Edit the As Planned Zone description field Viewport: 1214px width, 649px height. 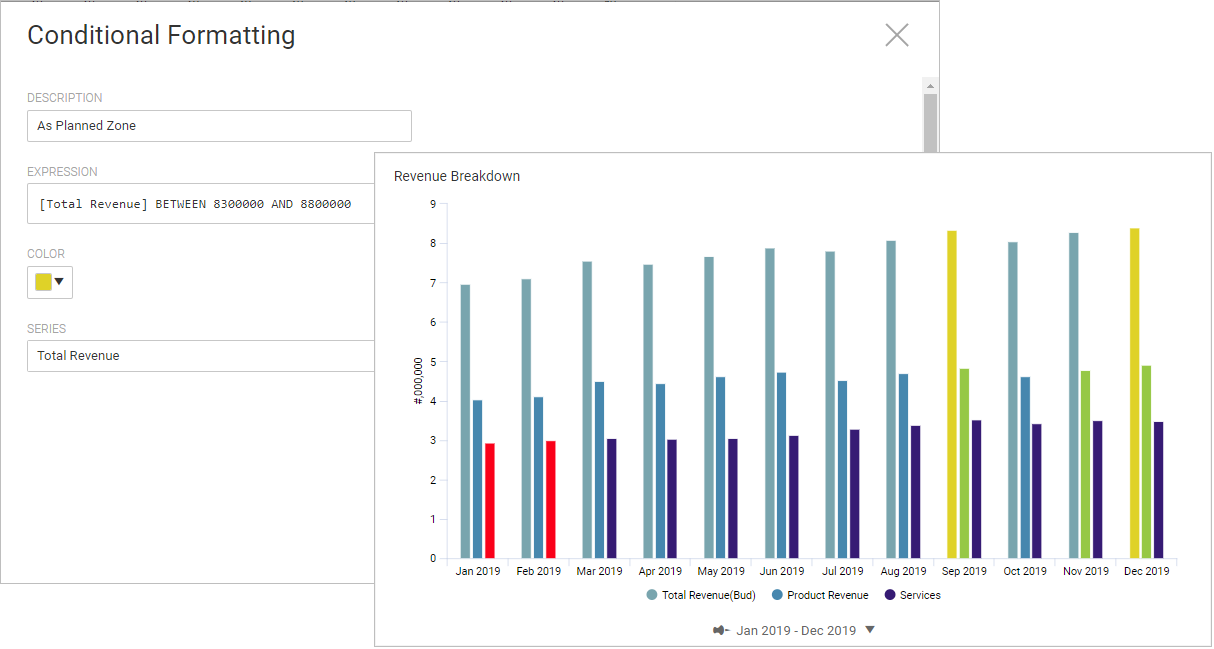pos(219,126)
